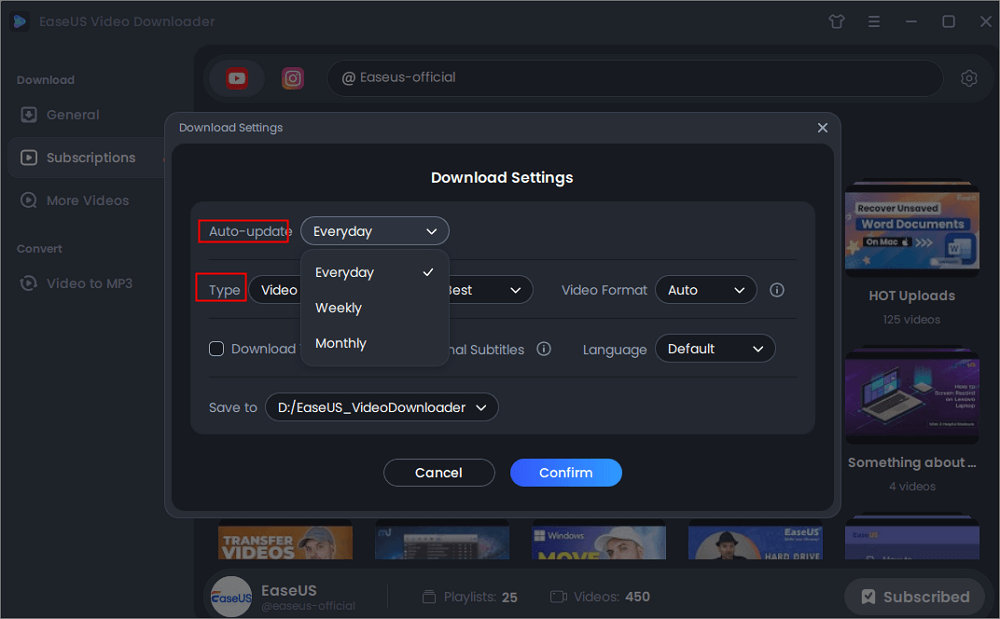
Task: Open the Video Format Auto dropdown
Action: [x=706, y=289]
